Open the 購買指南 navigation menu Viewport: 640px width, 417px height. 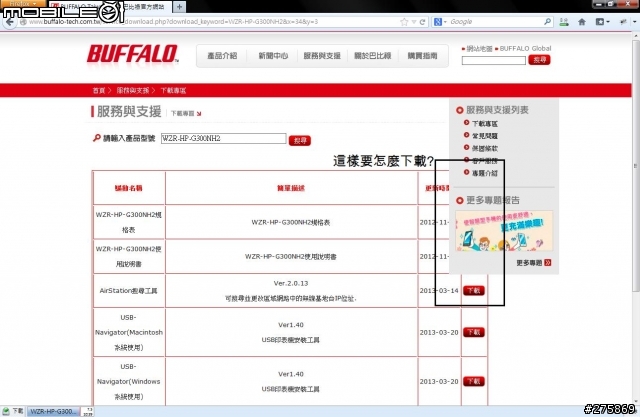tap(422, 56)
